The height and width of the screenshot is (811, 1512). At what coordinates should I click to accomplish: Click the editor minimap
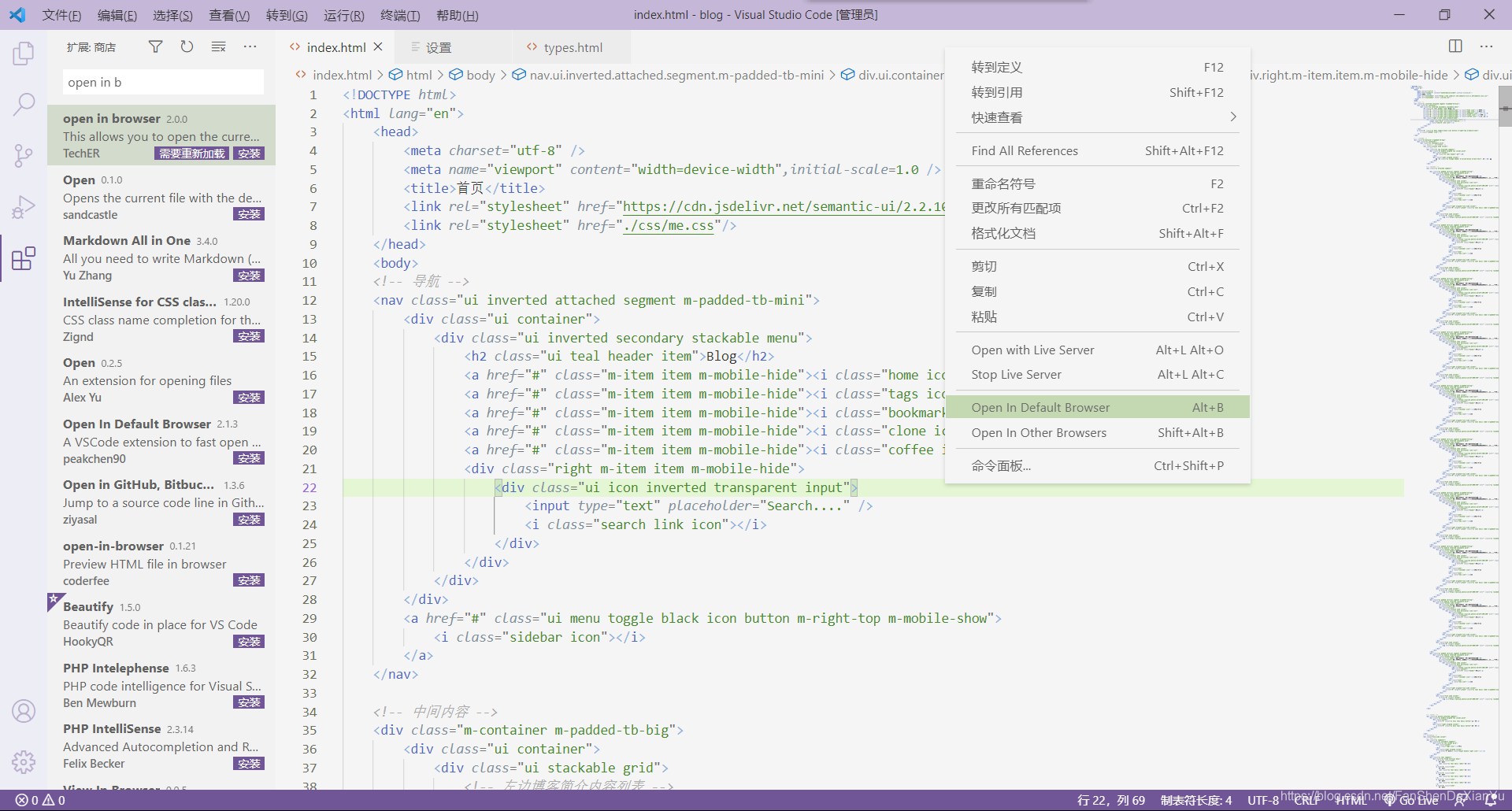pos(1454,438)
